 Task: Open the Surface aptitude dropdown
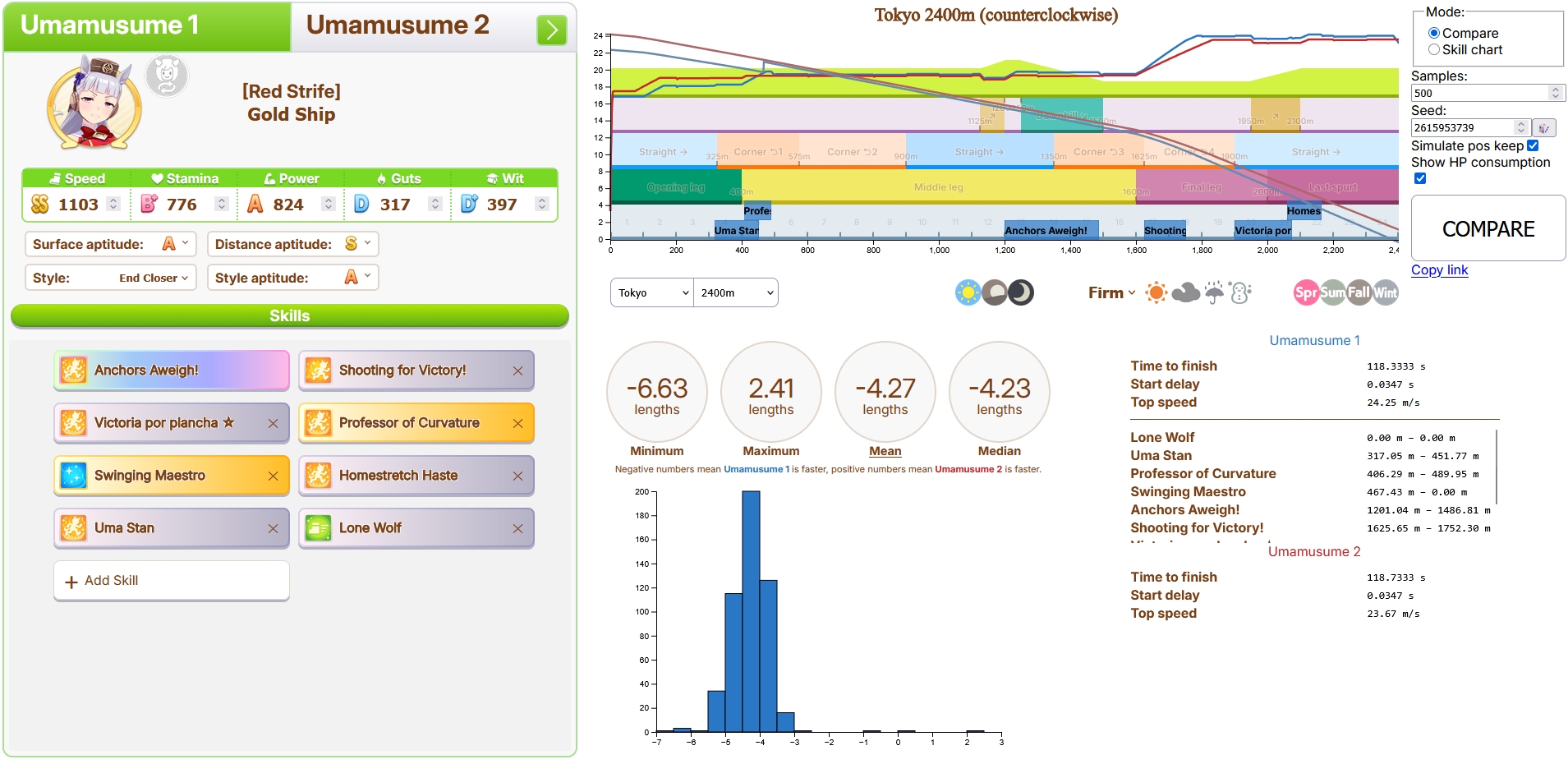tap(111, 244)
